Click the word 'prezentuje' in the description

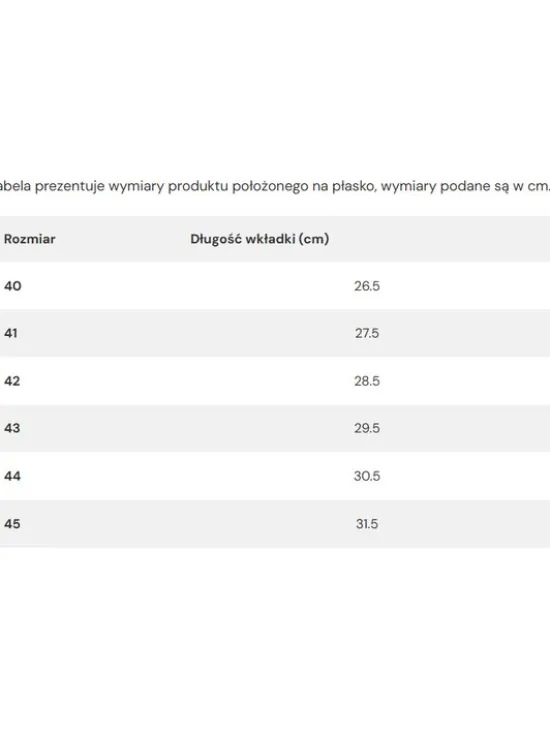70,187
